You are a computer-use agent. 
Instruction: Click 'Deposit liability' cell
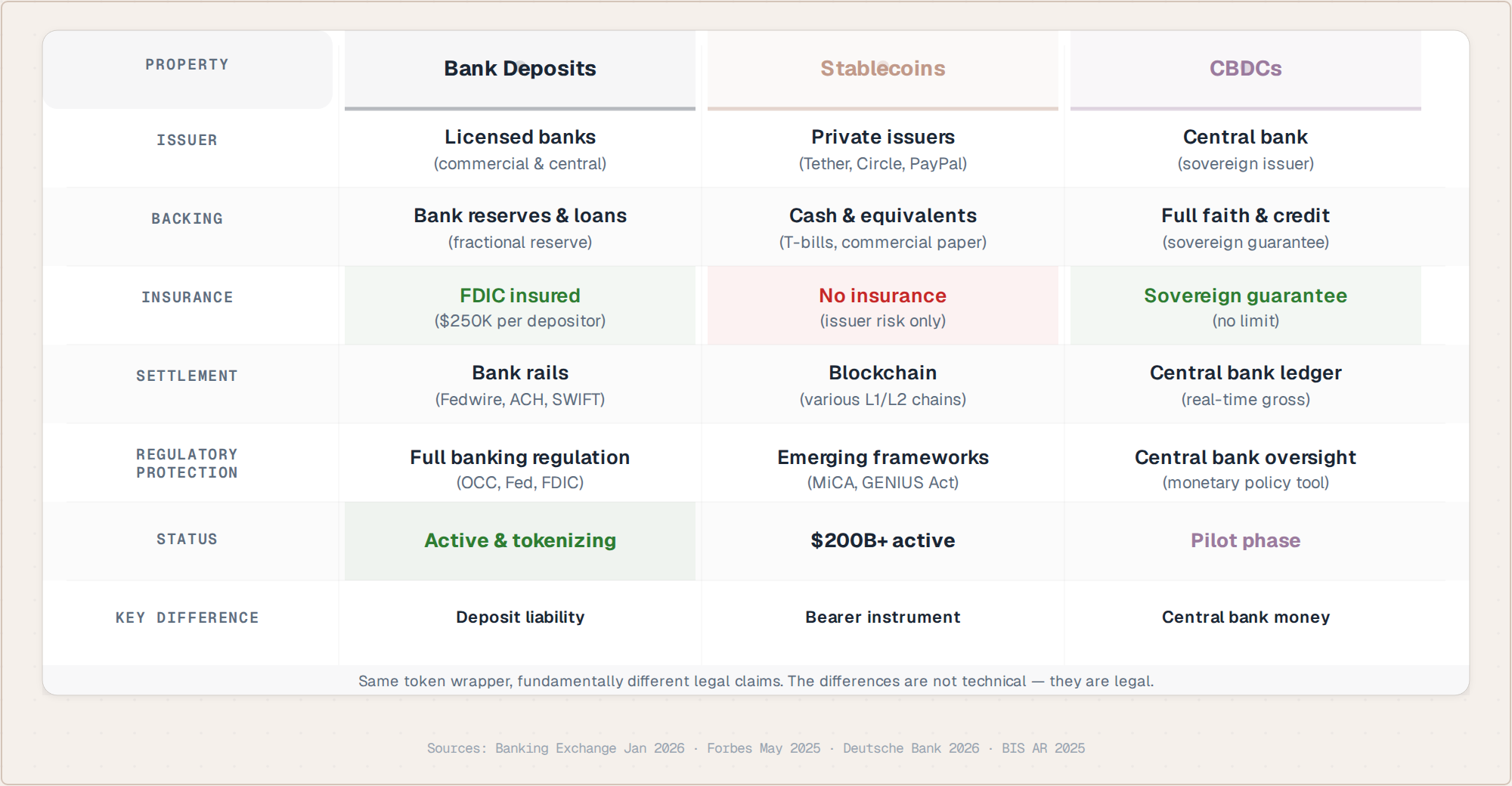[x=520, y=617]
